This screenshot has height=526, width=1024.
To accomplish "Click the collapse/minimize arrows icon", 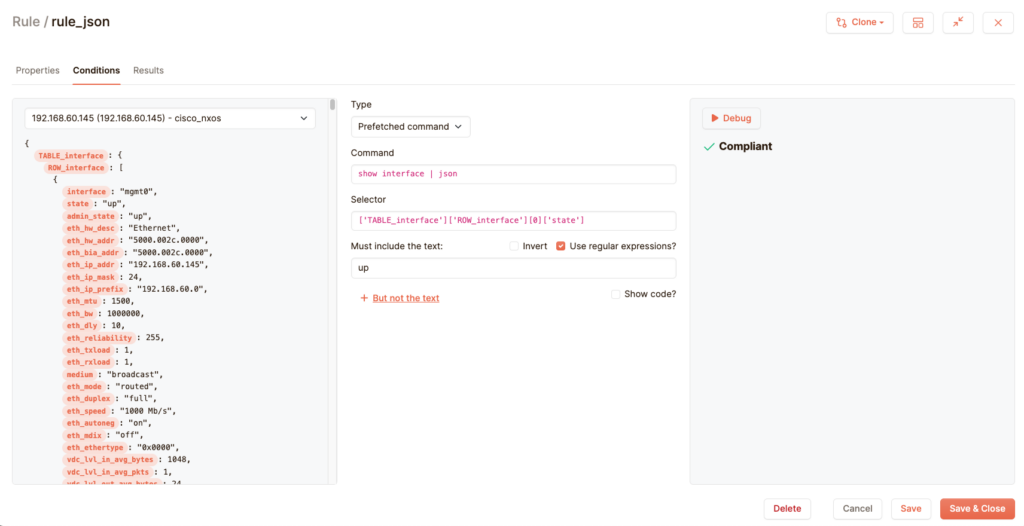I will [958, 22].
